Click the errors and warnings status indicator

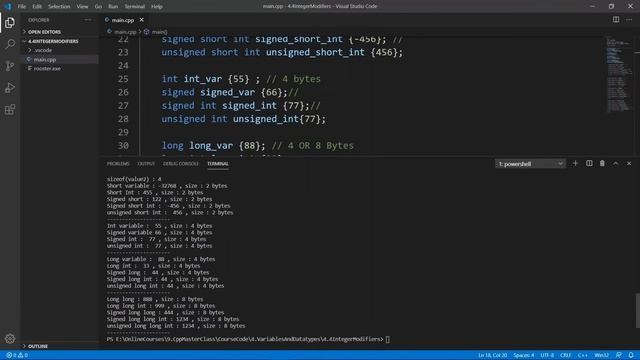click(x=17, y=355)
